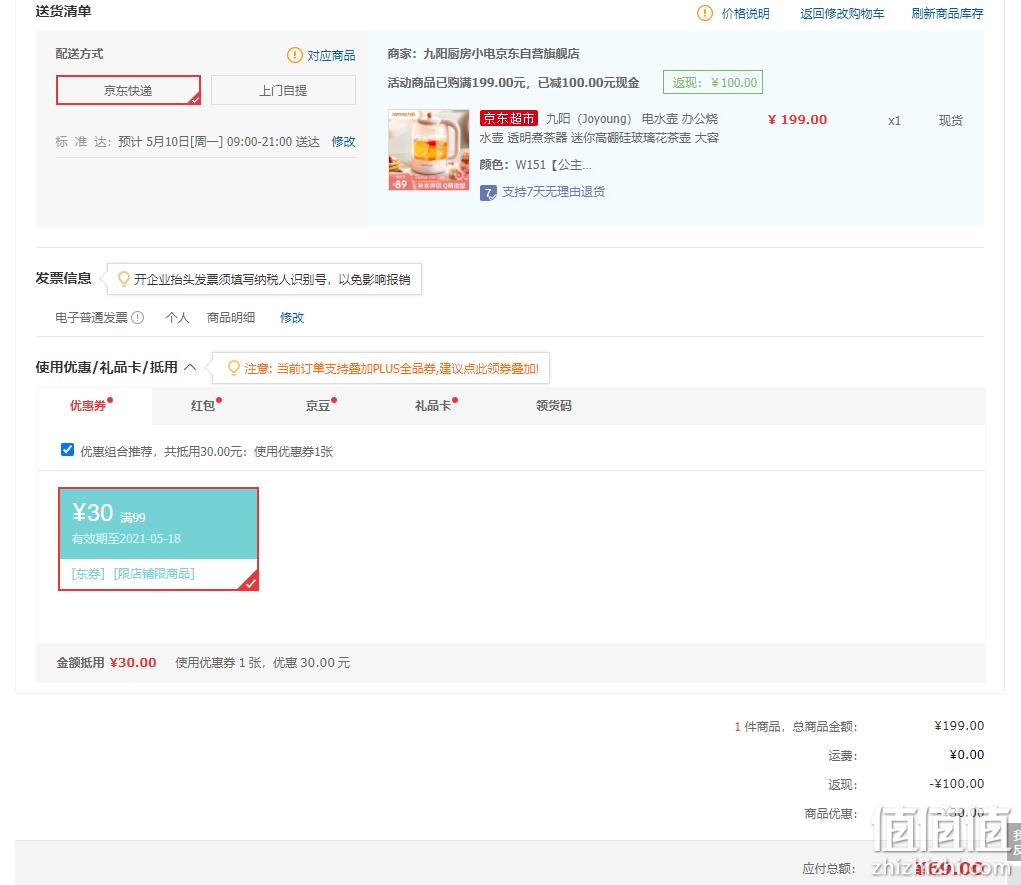1021x885 pixels.
Task: Click the 个人 invoice title text
Action: click(x=177, y=318)
